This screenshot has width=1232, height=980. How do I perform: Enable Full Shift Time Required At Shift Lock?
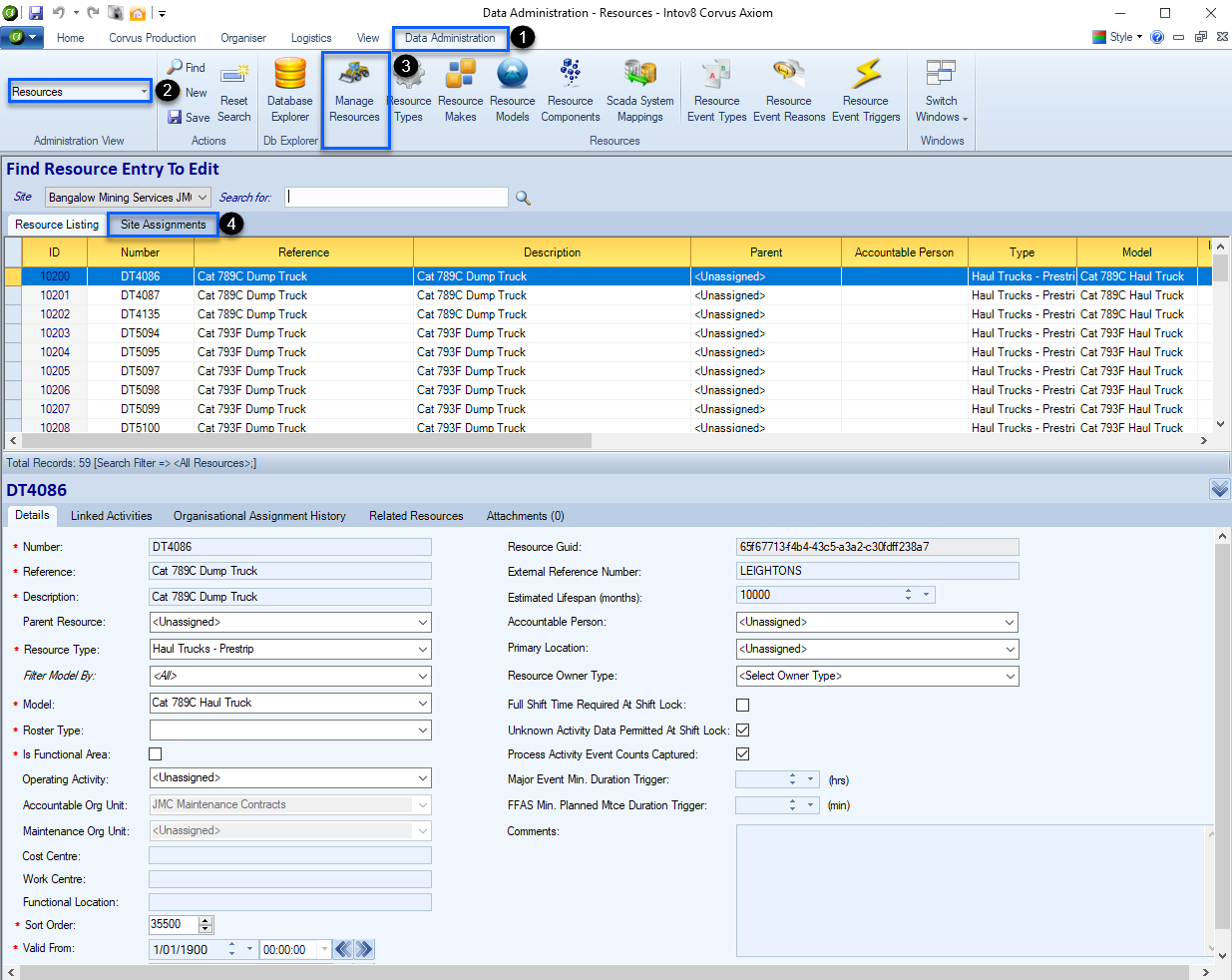tap(742, 705)
